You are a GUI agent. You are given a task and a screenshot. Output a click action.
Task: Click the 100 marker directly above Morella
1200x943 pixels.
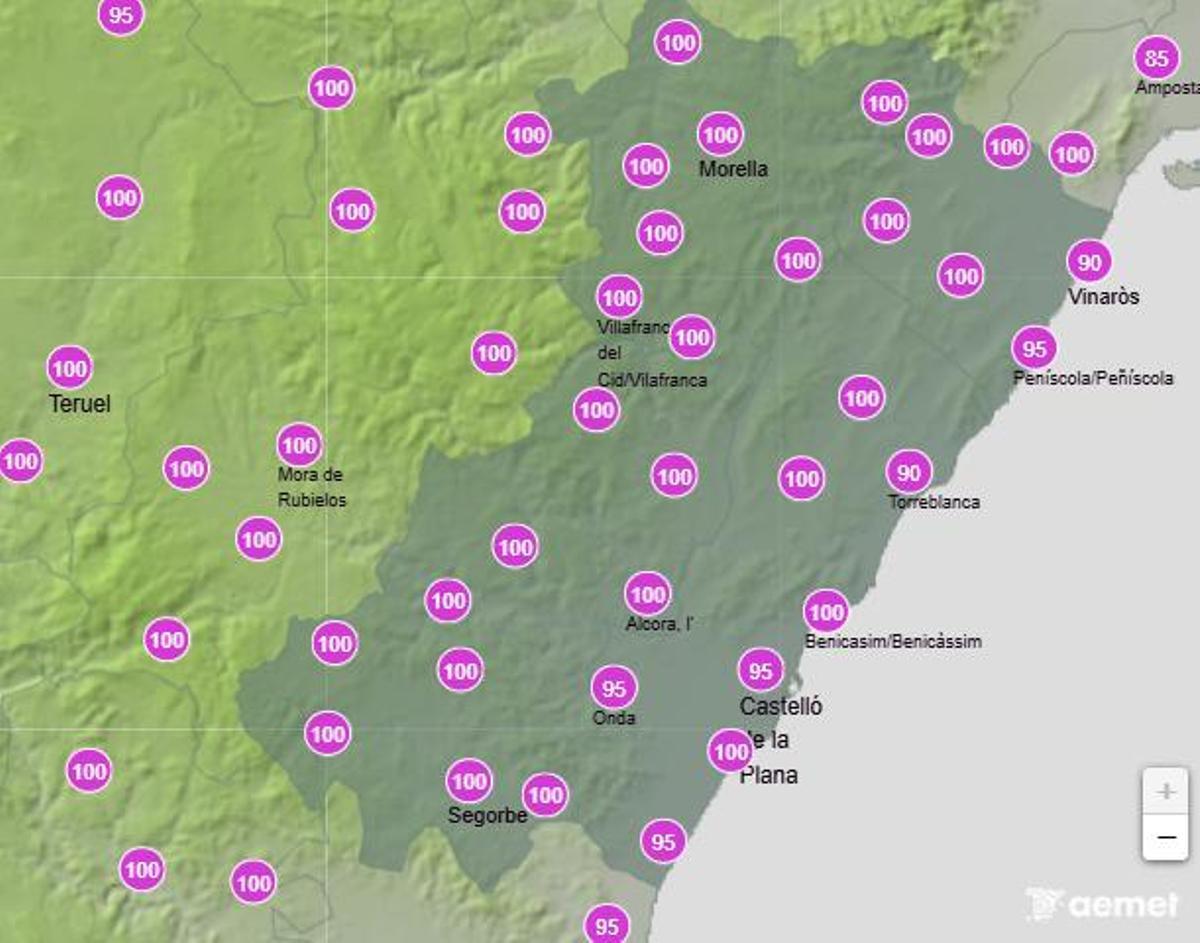point(719,134)
